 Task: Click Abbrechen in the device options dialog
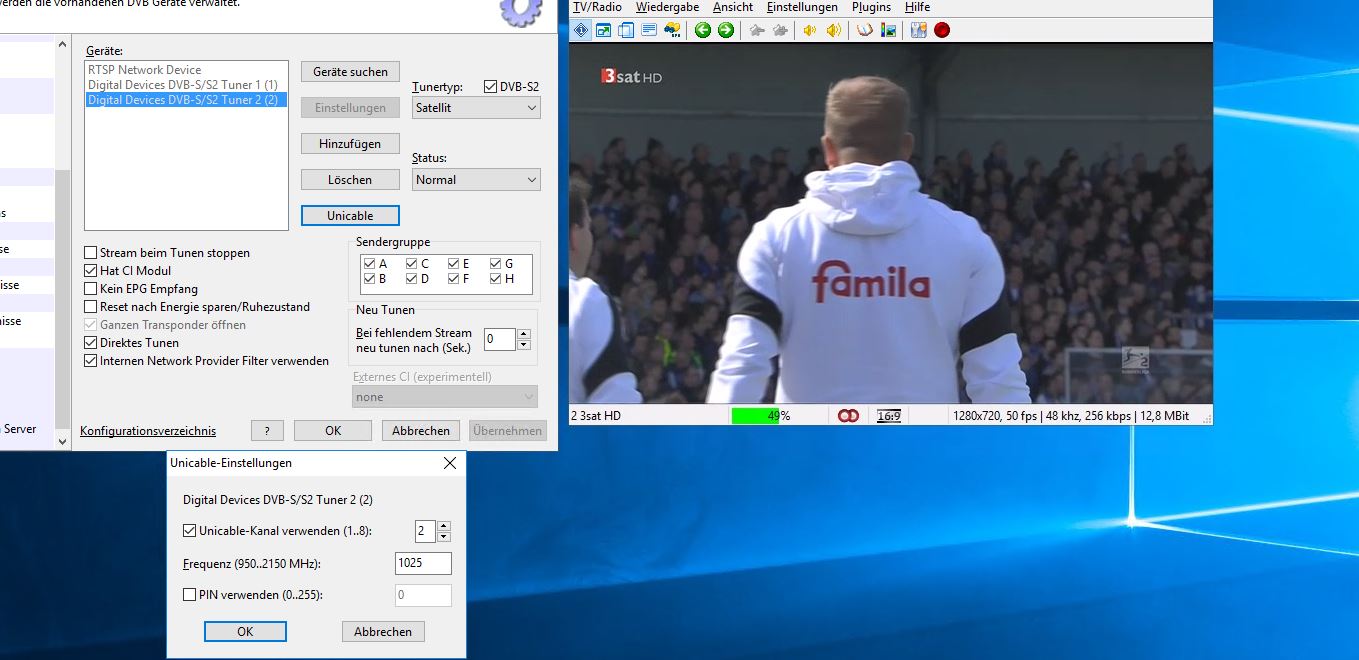pos(420,431)
